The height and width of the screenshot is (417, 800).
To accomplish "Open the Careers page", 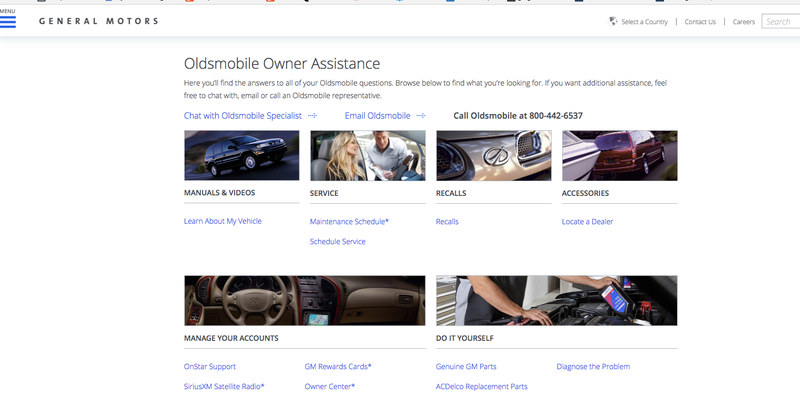I will 743,22.
